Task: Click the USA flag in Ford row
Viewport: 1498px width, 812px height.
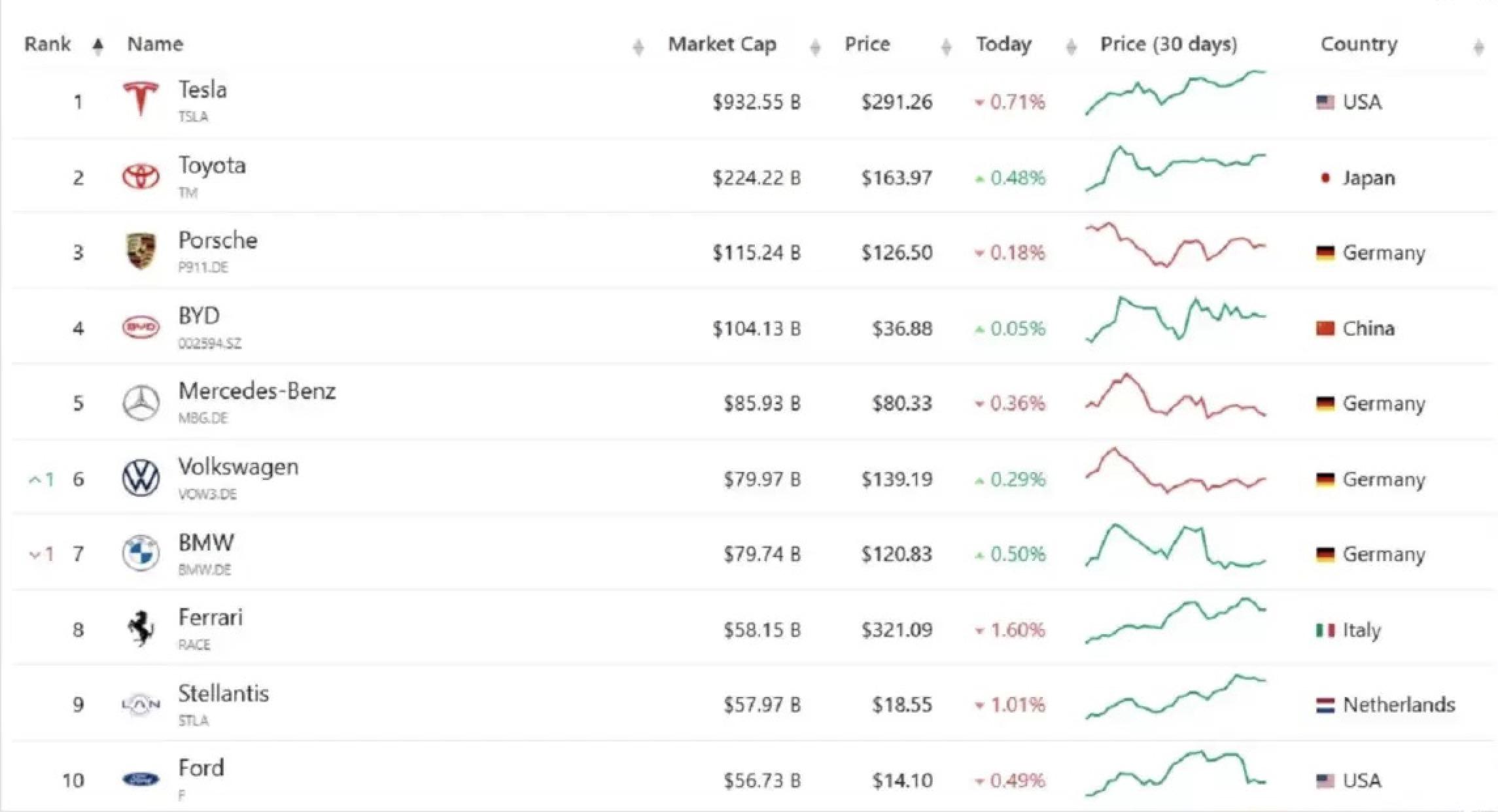Action: 1325,781
